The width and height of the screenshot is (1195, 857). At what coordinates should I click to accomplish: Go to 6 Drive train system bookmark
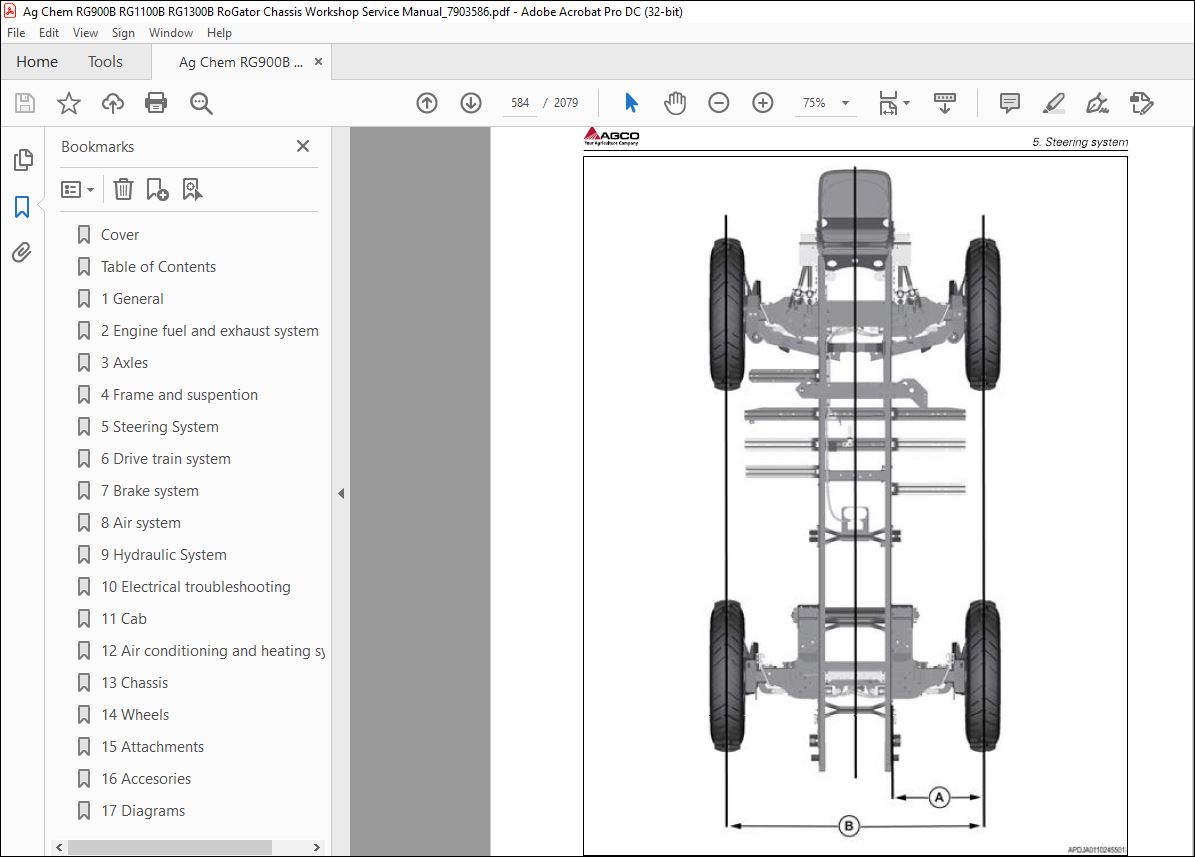(165, 459)
